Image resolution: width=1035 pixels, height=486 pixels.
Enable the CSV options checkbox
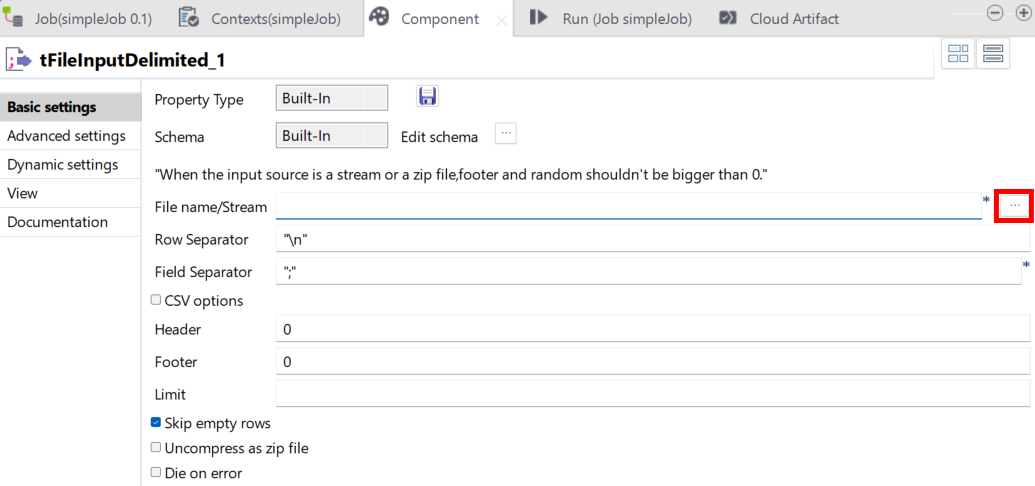click(156, 300)
